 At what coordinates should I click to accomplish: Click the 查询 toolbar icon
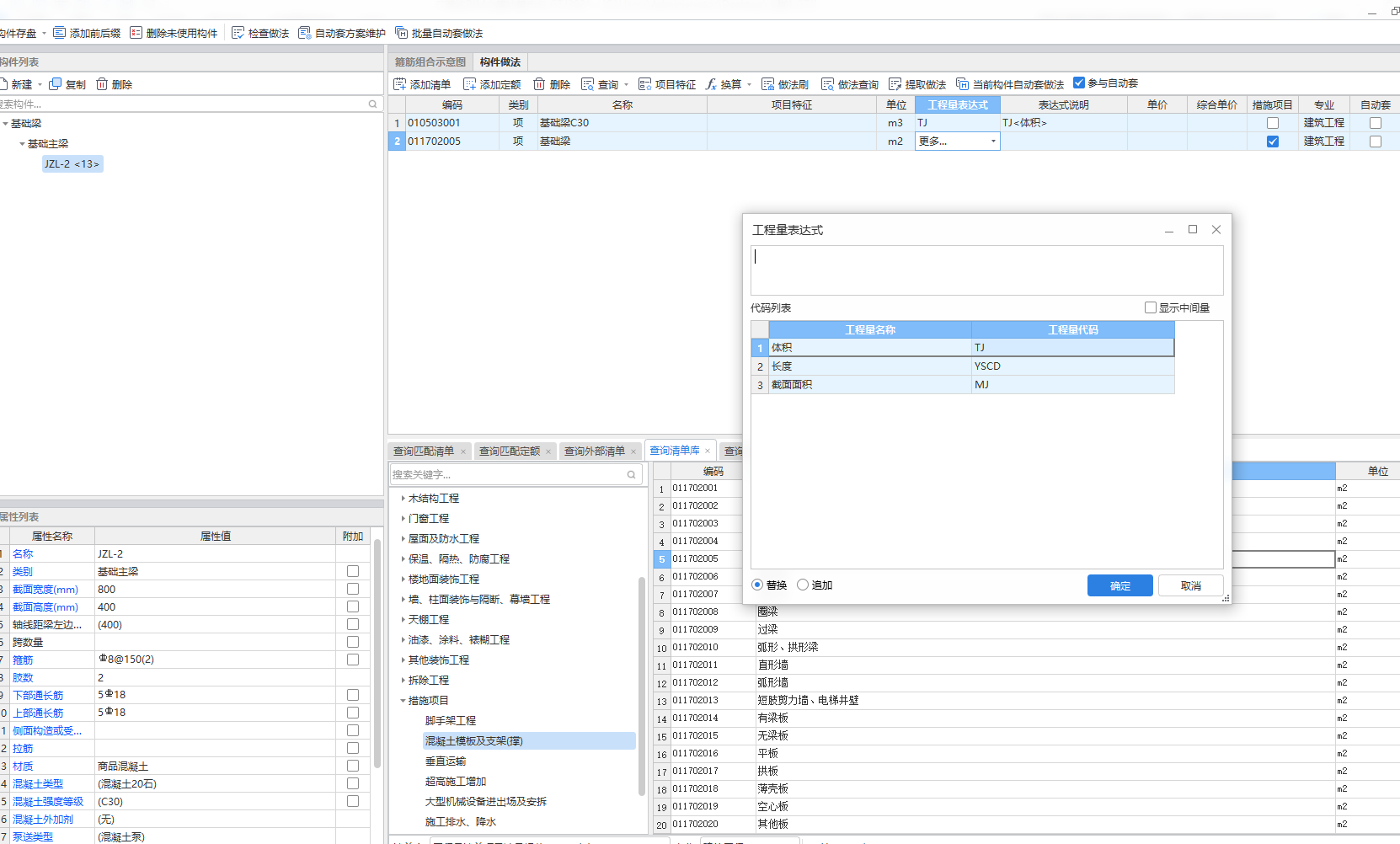tap(588, 84)
